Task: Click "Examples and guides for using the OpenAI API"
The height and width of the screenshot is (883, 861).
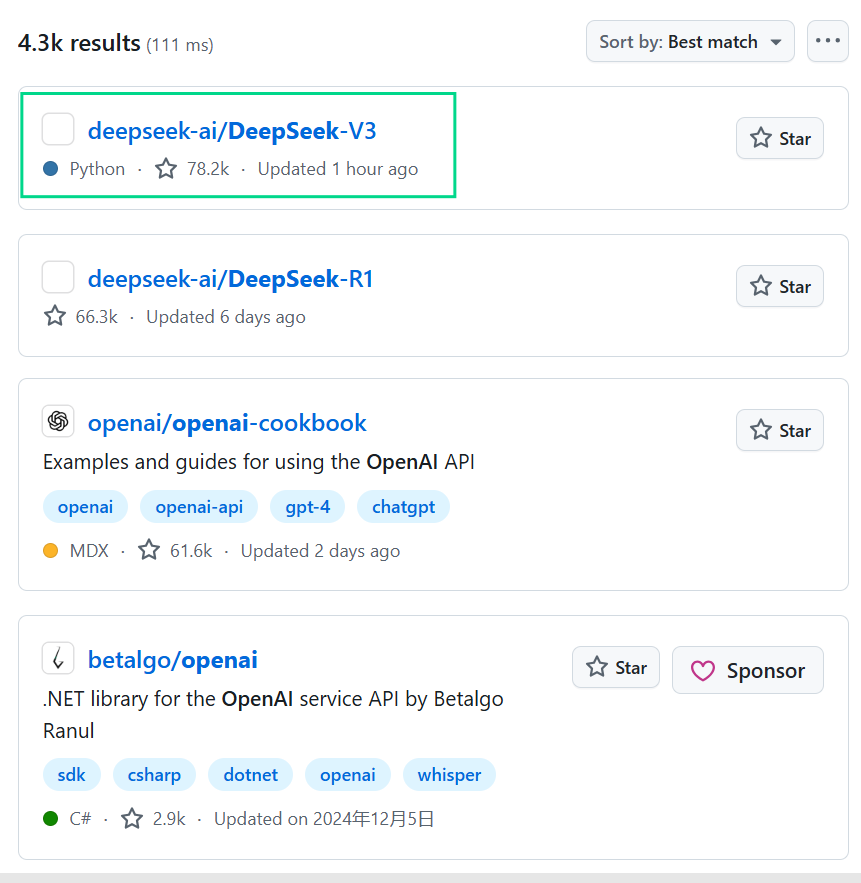Action: coord(258,462)
